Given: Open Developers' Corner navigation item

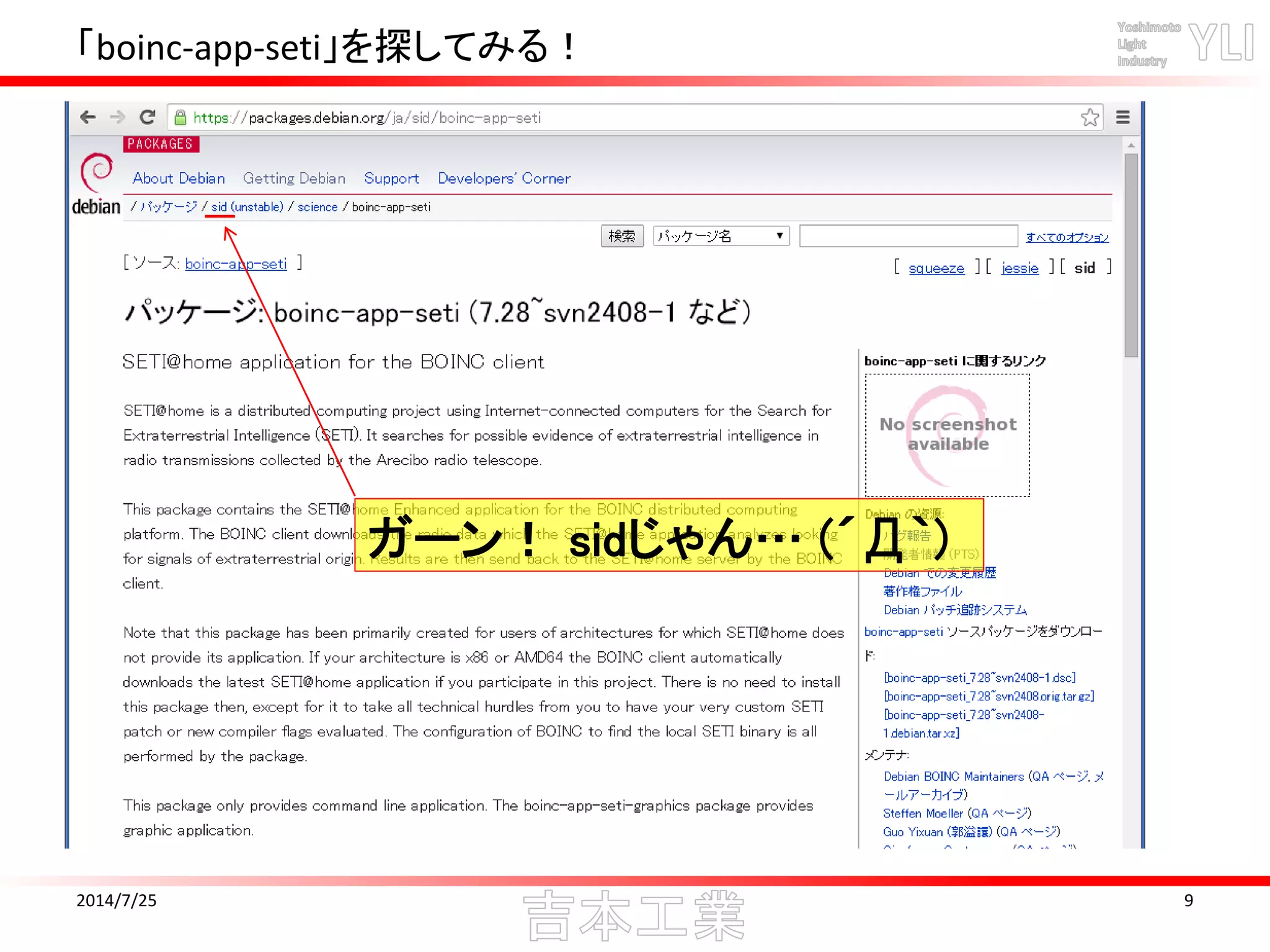Looking at the screenshot, I should coord(504,178).
